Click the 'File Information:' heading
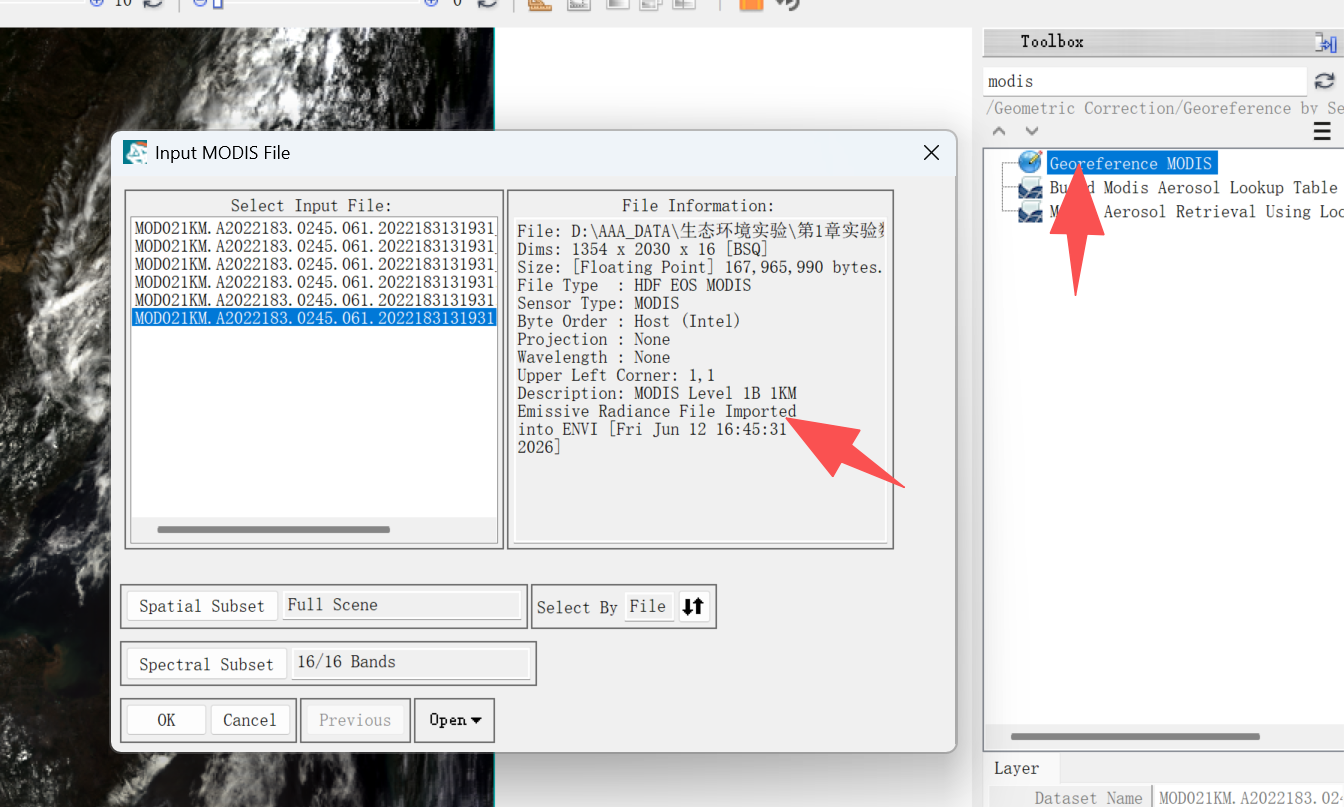This screenshot has height=807, width=1344. (698, 205)
